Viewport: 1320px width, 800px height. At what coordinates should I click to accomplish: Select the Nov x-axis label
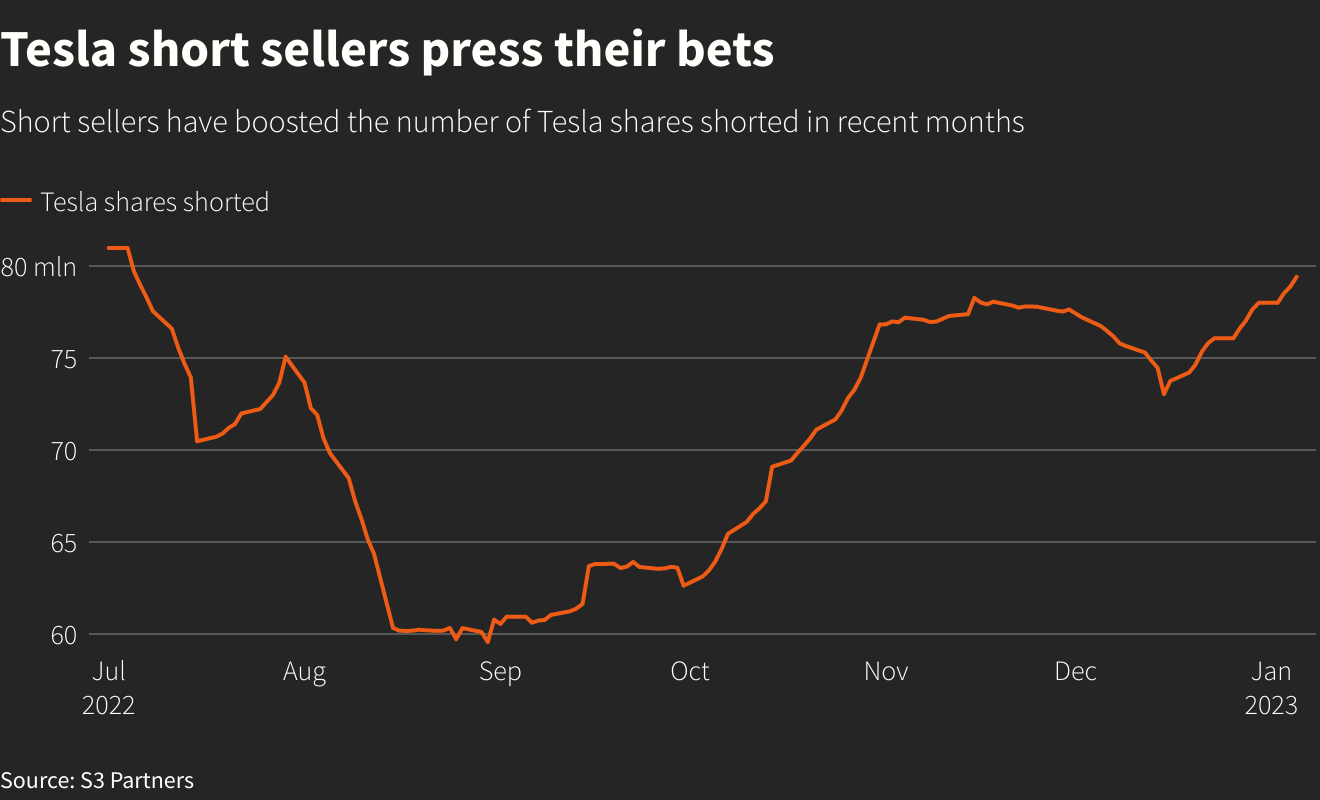[886, 672]
